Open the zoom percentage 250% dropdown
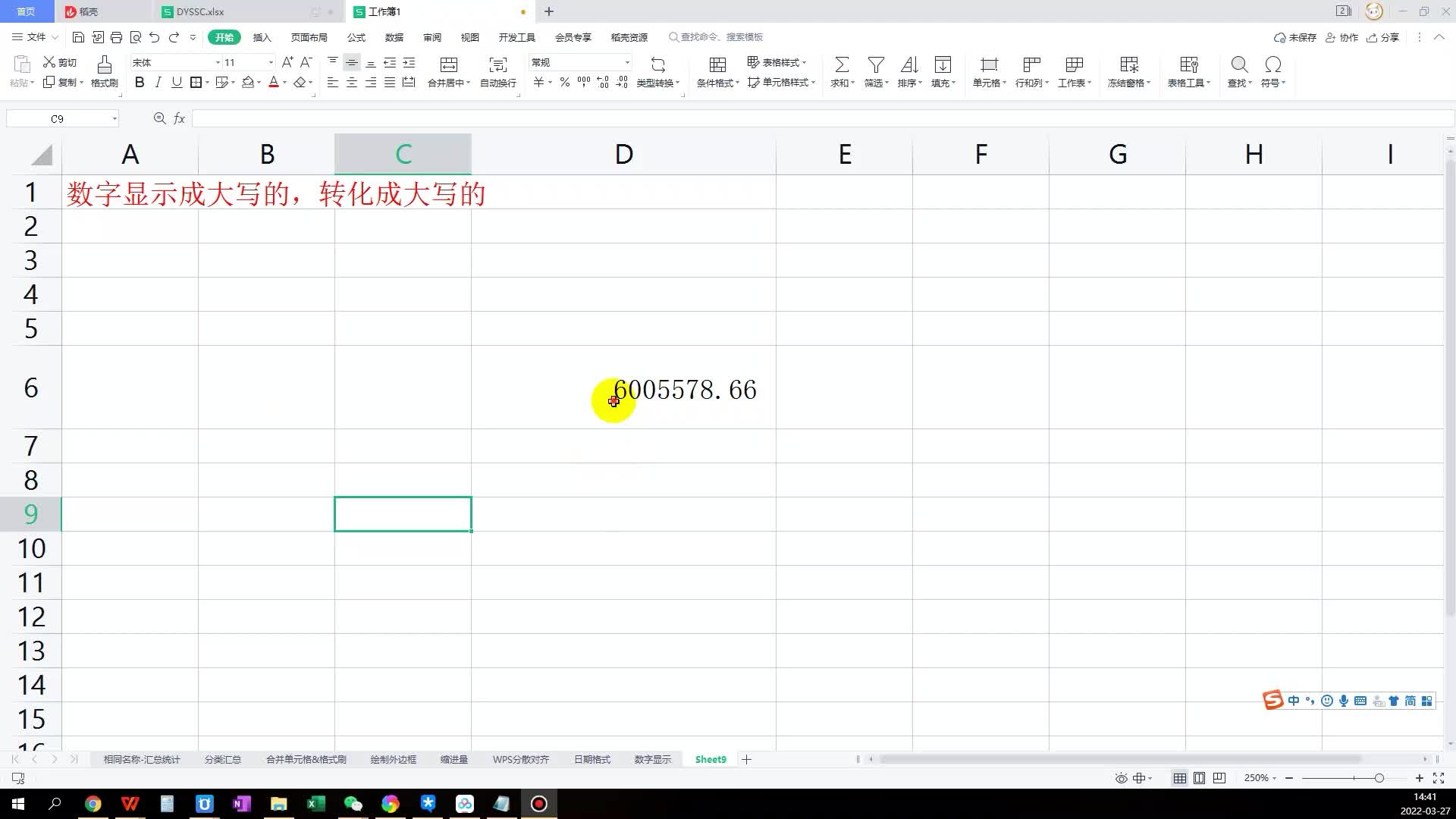 1260,778
